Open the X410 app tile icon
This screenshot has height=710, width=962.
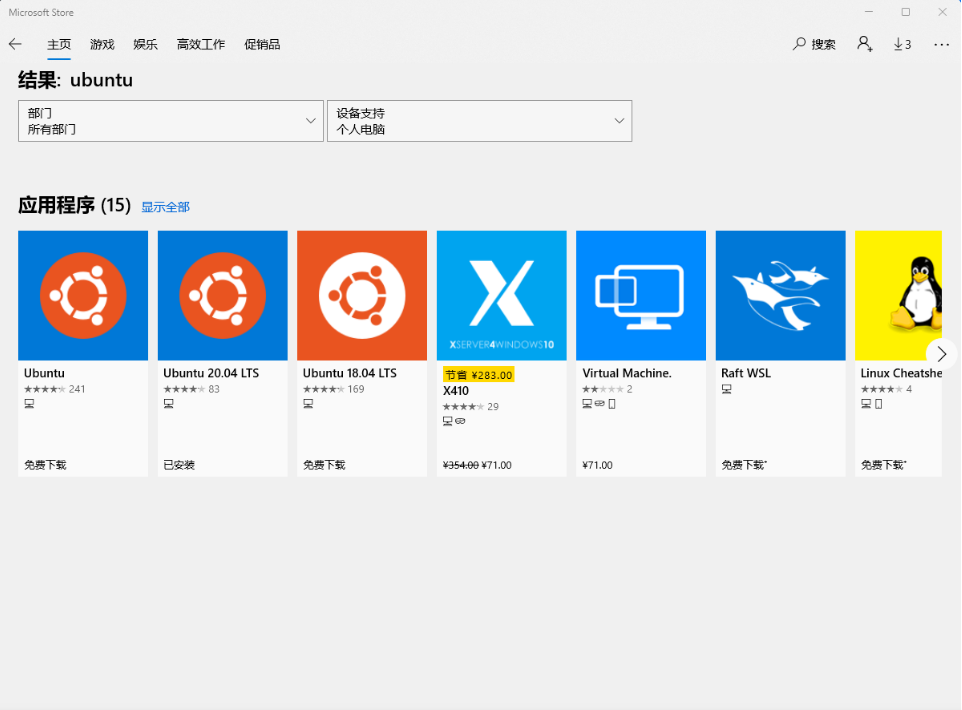pos(501,295)
